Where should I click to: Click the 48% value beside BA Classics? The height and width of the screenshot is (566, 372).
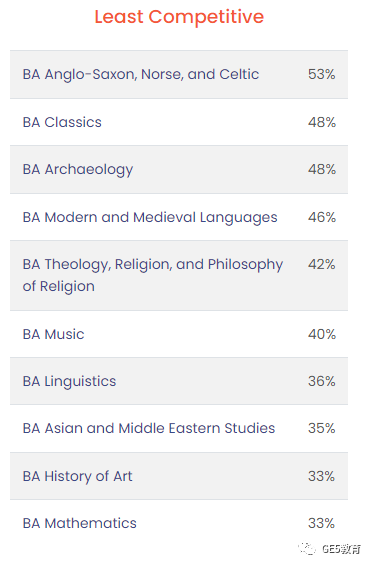[x=322, y=122]
